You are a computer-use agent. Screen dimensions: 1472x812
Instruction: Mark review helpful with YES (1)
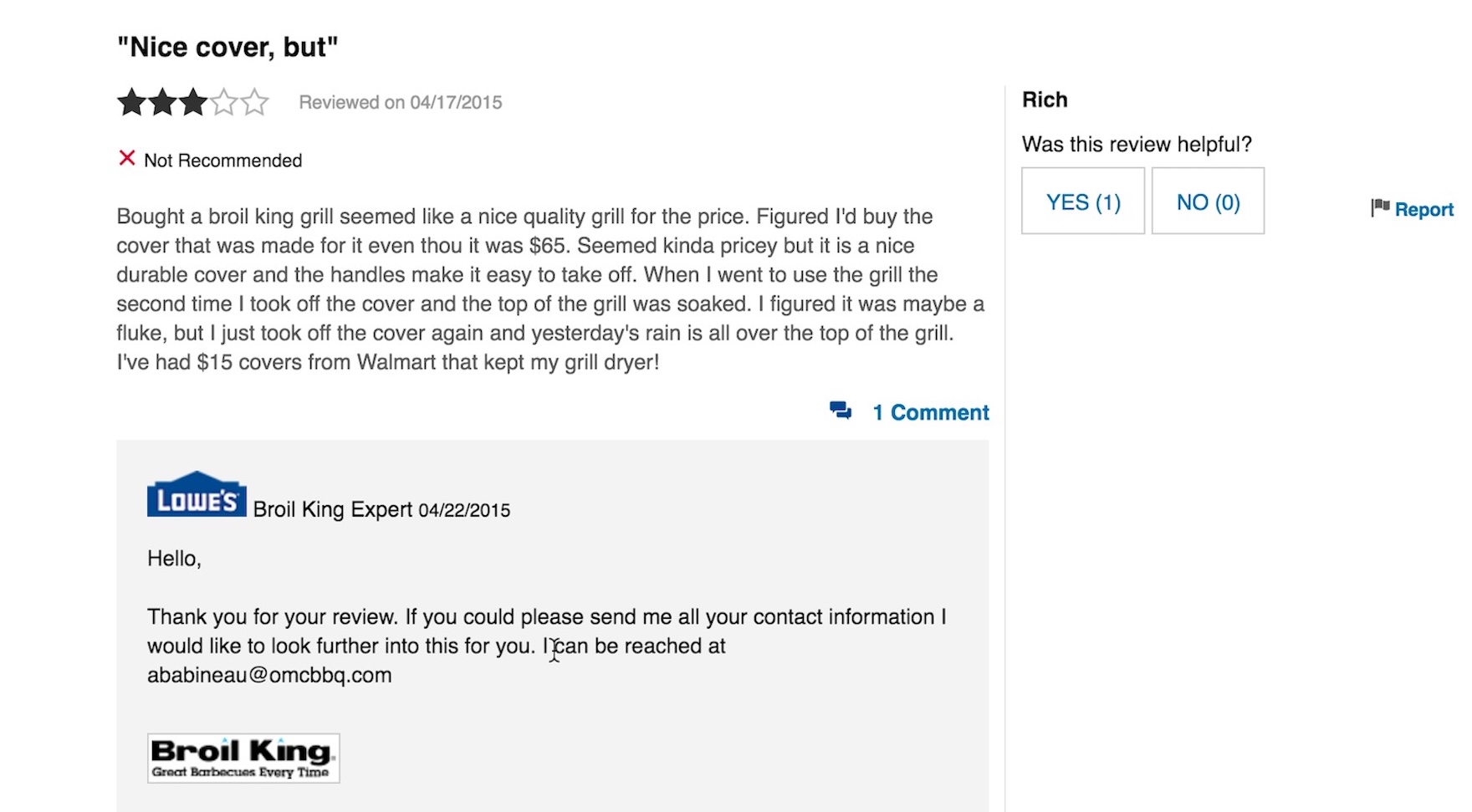1083,202
